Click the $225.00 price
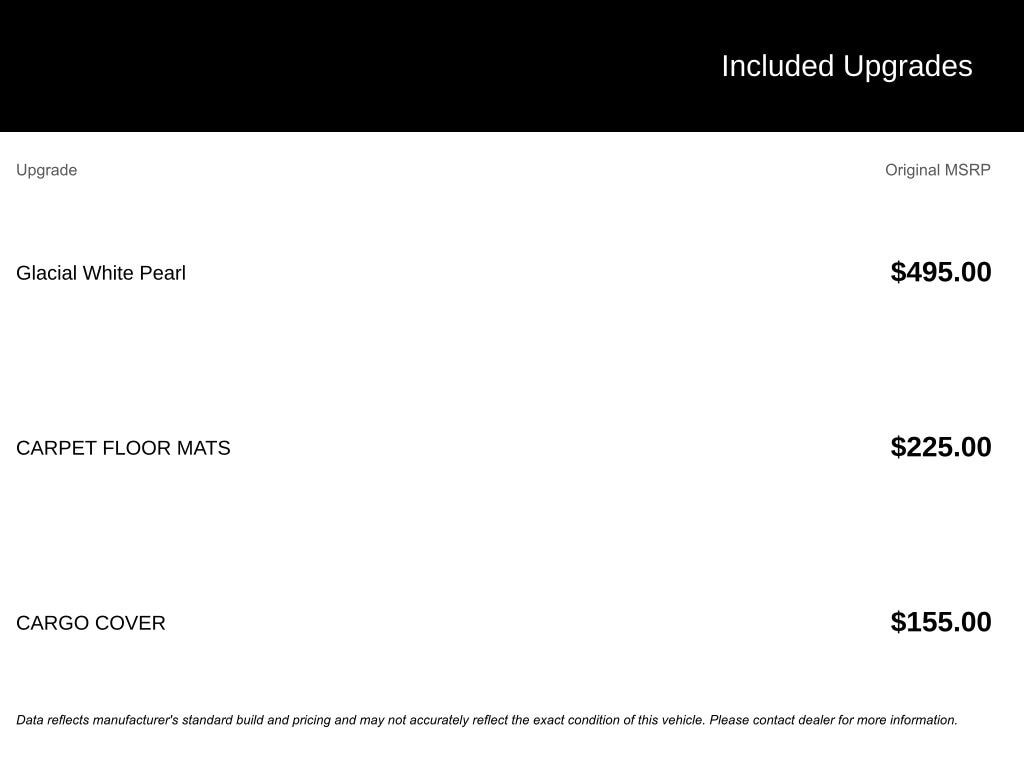Screen dimensions: 1024x768 [940, 447]
